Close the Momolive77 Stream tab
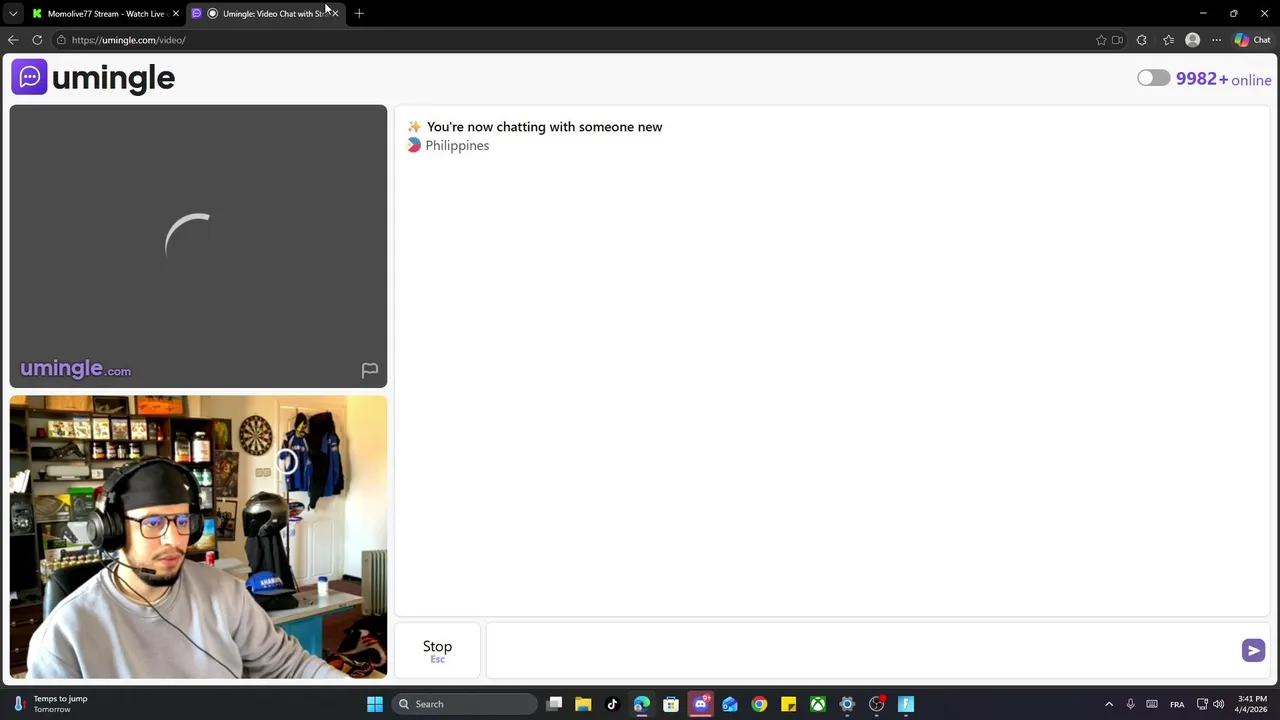Image resolution: width=1280 pixels, height=720 pixels. (176, 13)
